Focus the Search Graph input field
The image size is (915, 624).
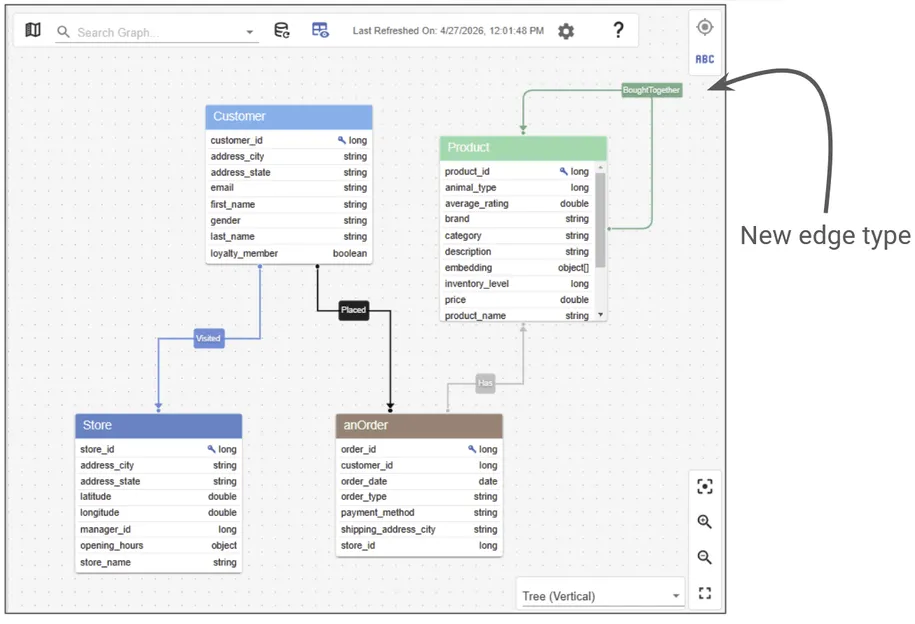pos(158,33)
